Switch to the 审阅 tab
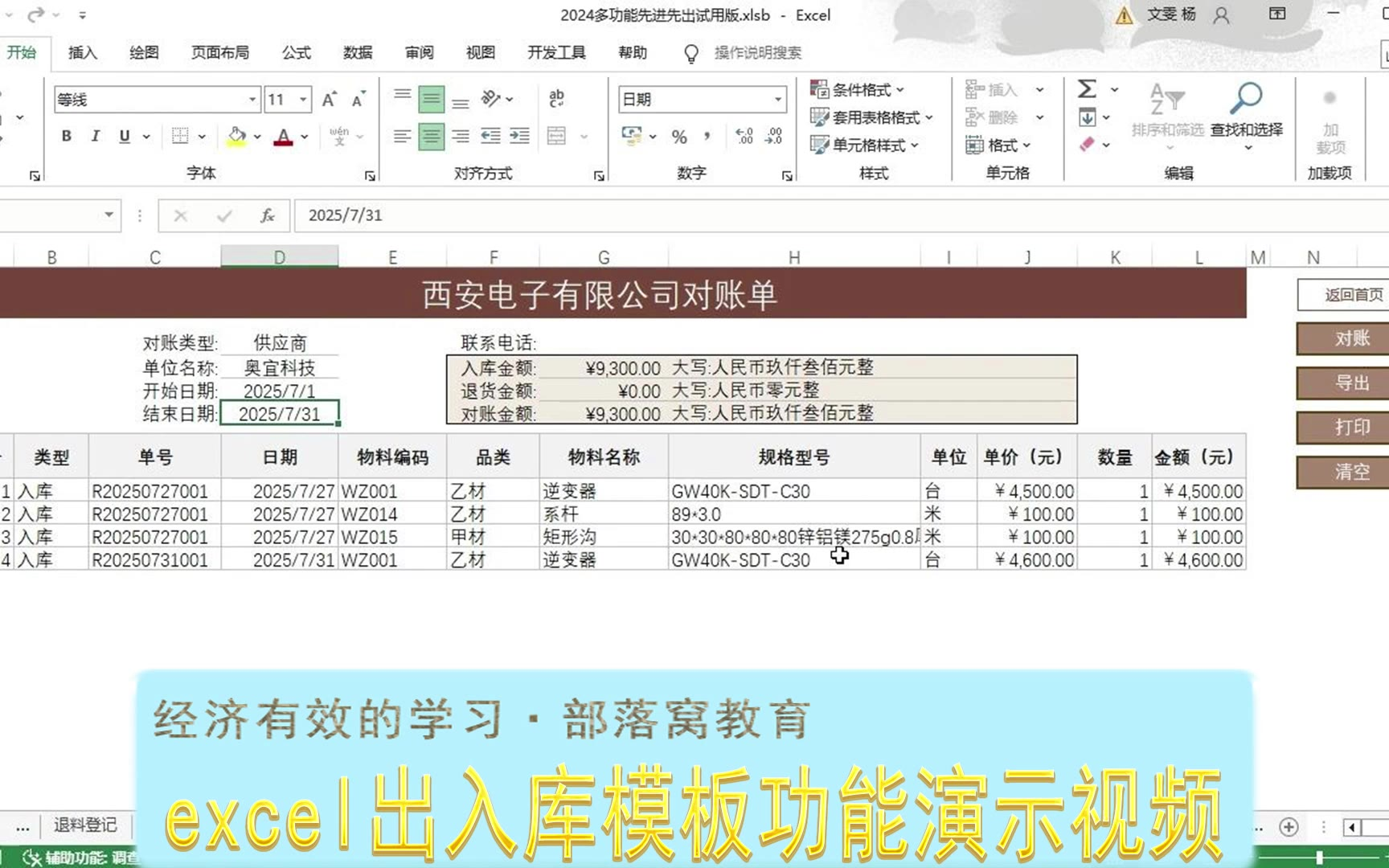Viewport: 1389px width, 868px height. [420, 53]
